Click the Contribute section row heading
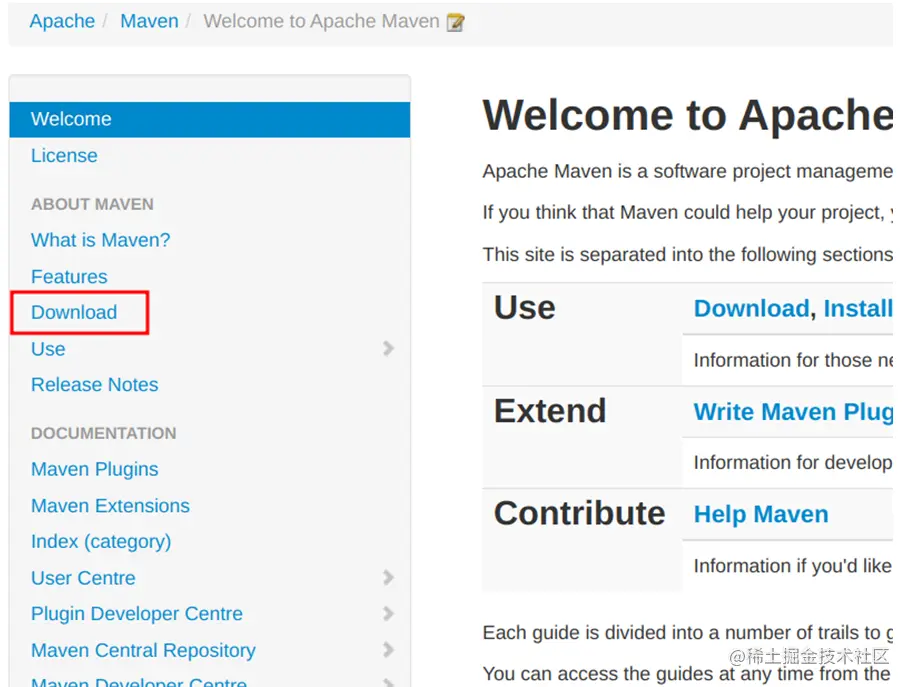 click(579, 514)
